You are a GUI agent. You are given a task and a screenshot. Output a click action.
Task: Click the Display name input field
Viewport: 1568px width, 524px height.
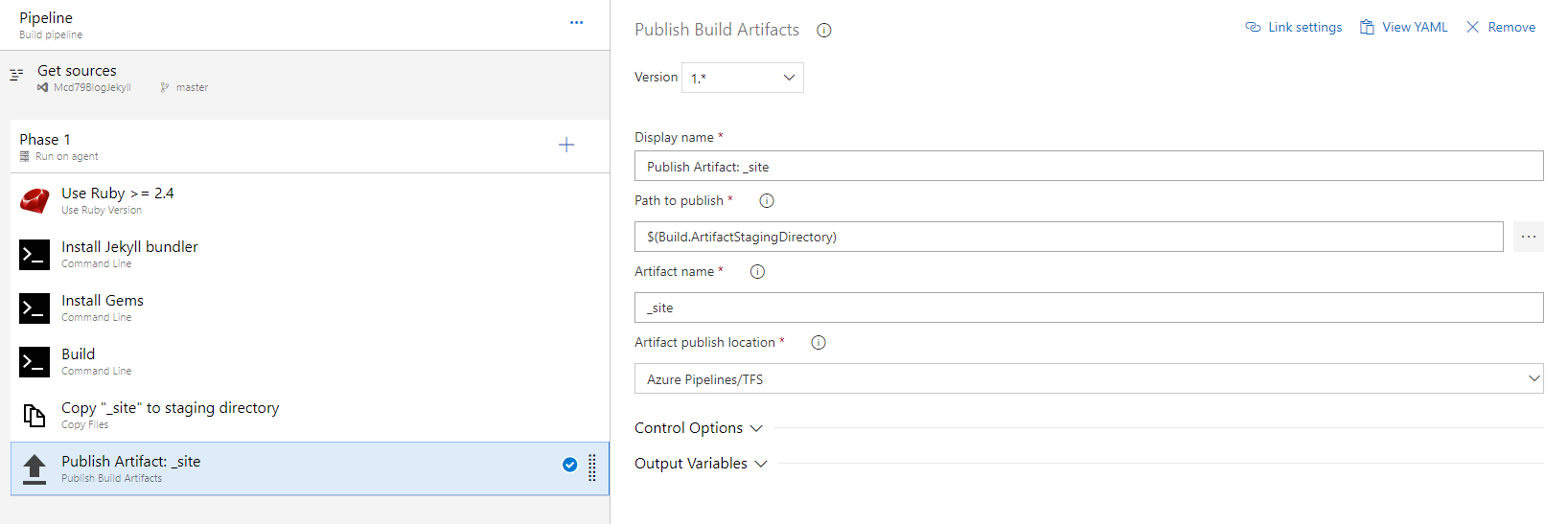coord(1088,167)
